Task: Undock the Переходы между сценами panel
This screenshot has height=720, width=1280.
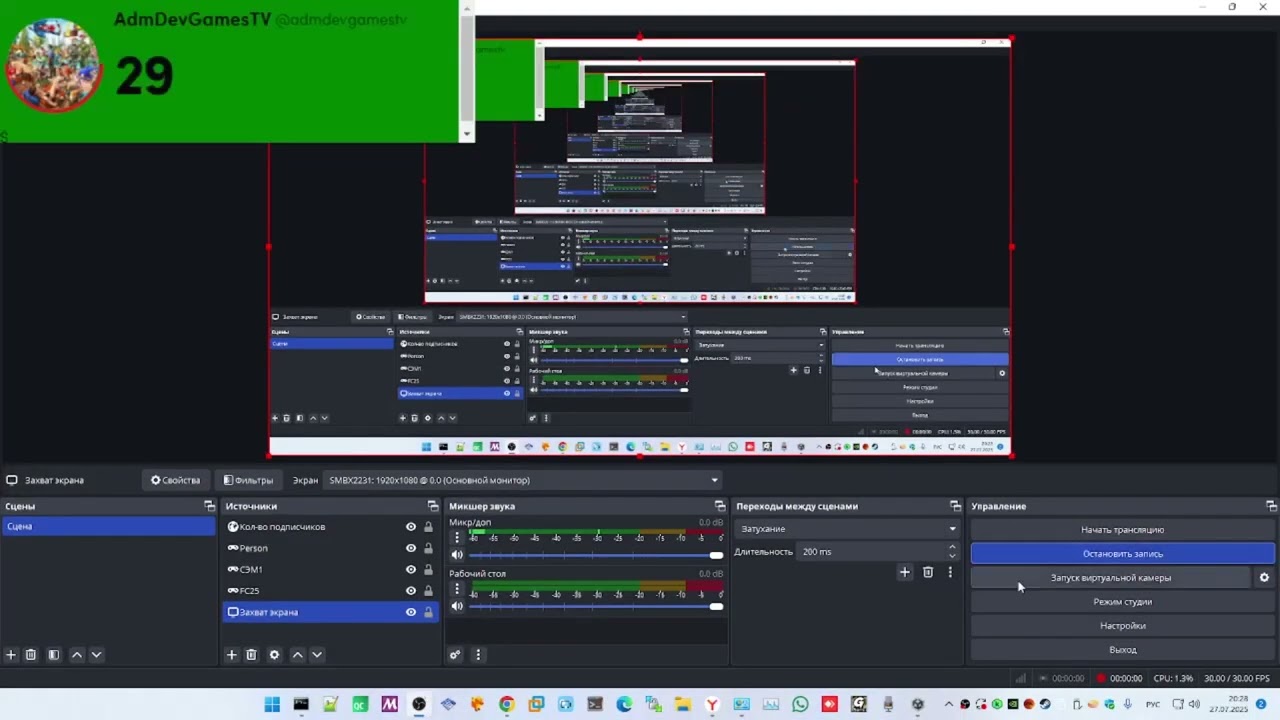Action: tap(955, 506)
